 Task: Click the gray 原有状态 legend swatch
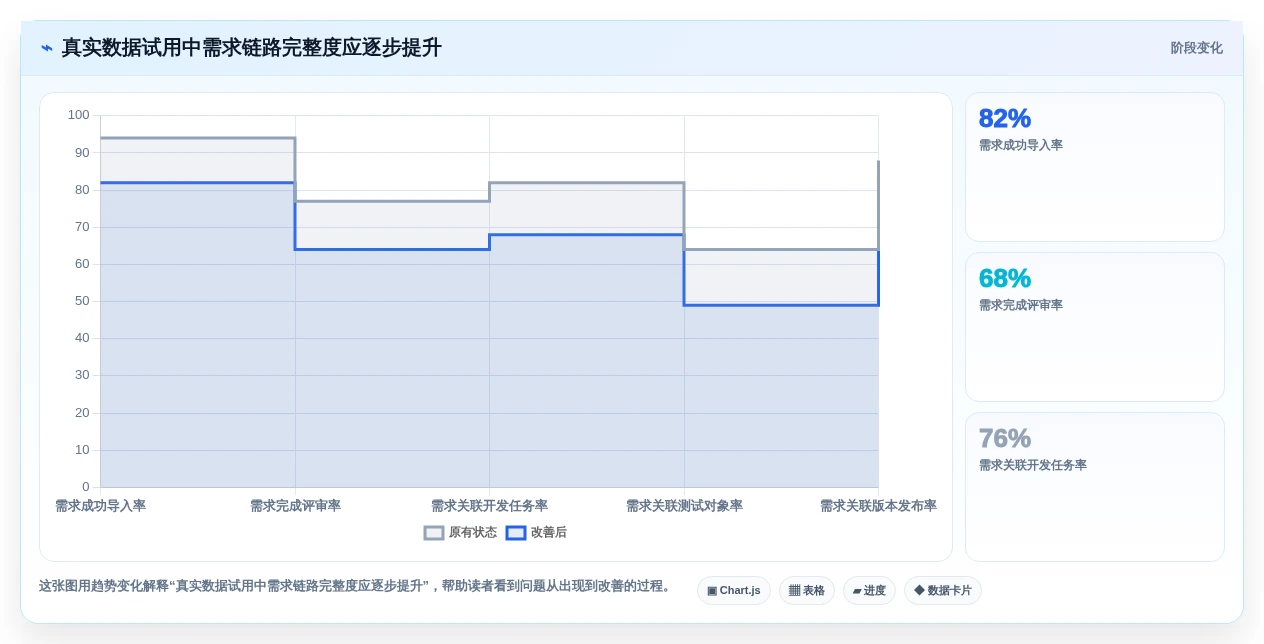[x=434, y=533]
